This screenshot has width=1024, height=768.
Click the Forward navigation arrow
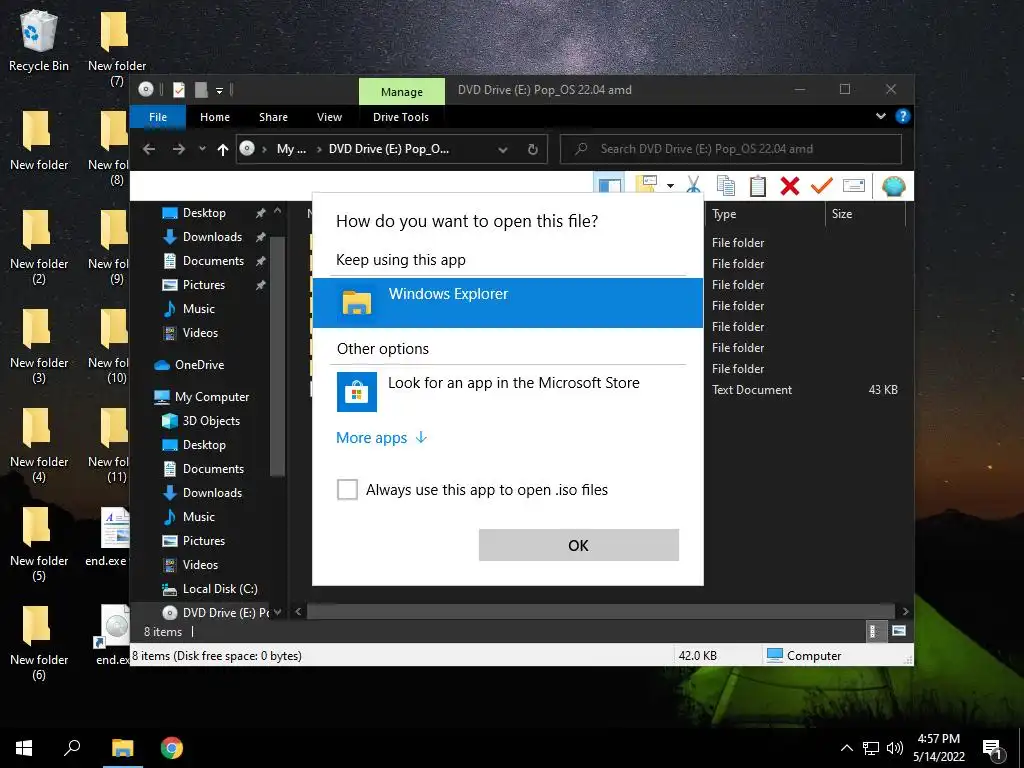(178, 149)
